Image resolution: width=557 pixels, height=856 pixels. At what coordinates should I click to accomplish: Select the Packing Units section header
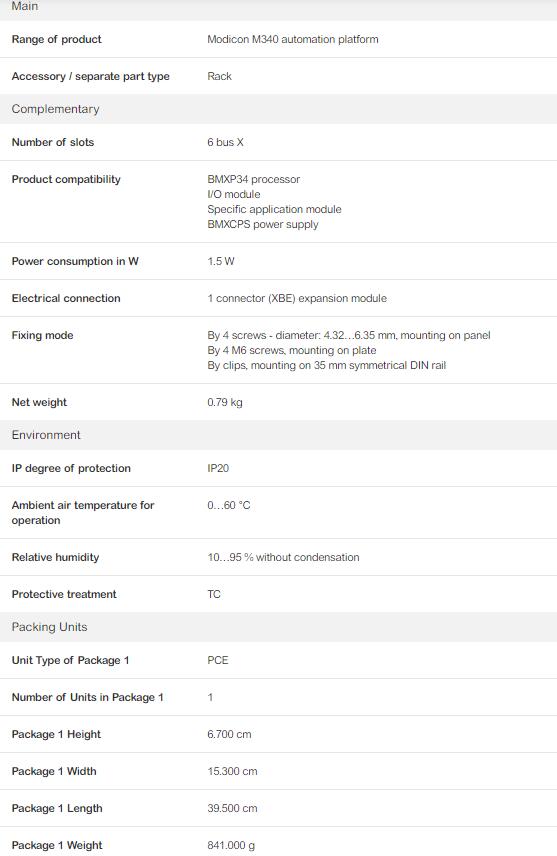278,627
